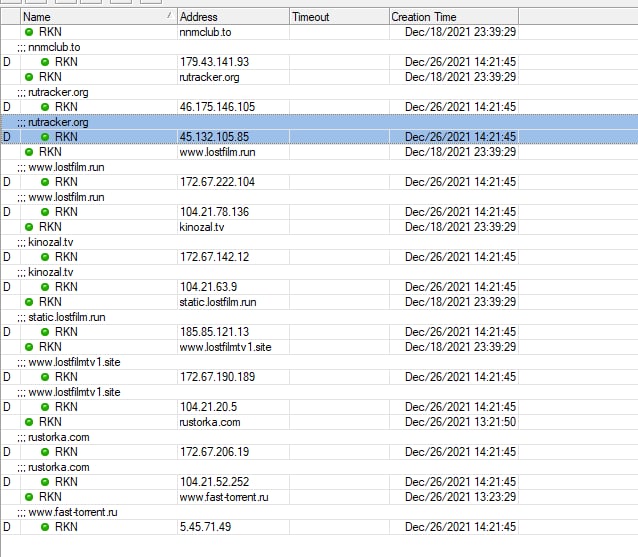Click the green status dot in 104.21.52.252 row

pos(45,482)
